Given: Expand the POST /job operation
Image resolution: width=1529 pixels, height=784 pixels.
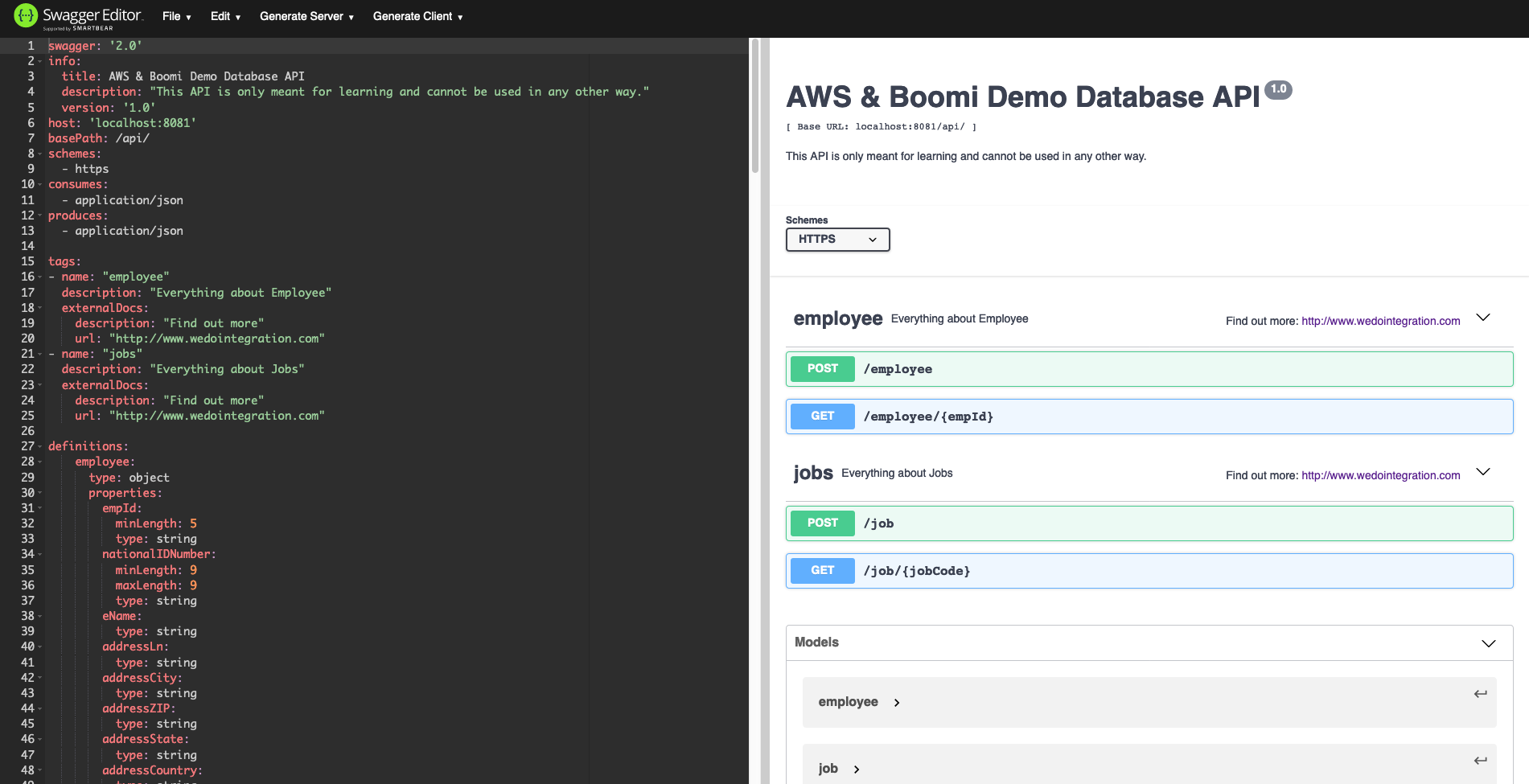Looking at the screenshot, I should (1149, 523).
